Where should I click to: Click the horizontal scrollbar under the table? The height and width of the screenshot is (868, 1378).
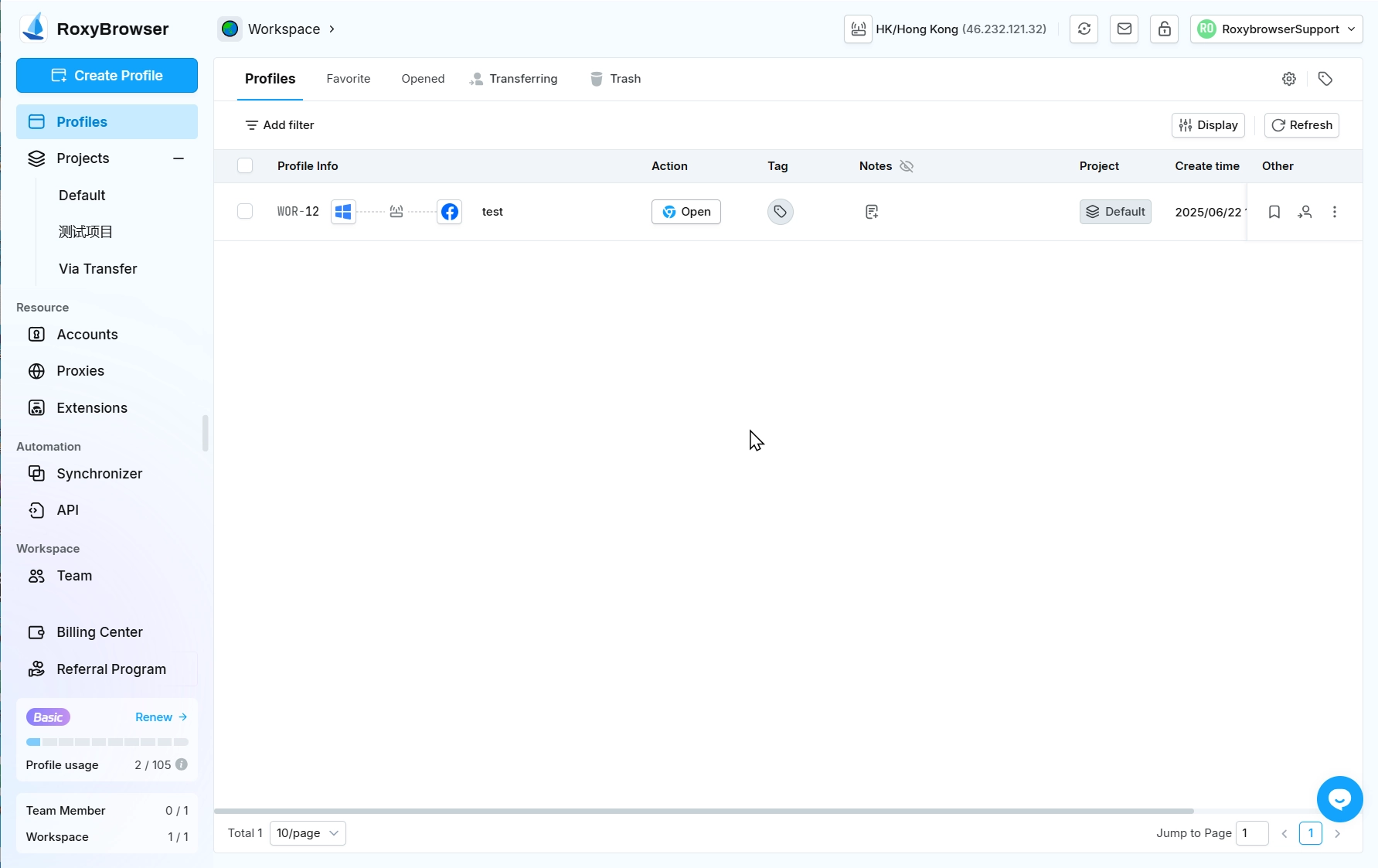(703, 811)
